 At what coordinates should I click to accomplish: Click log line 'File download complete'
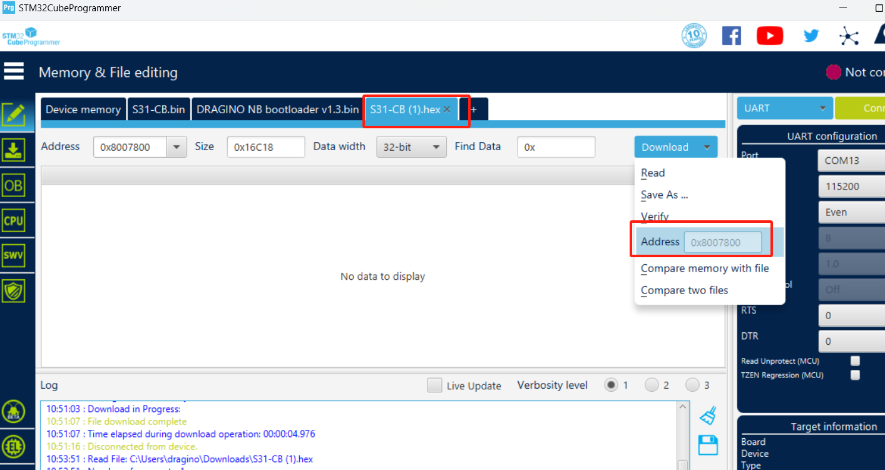tap(116, 421)
